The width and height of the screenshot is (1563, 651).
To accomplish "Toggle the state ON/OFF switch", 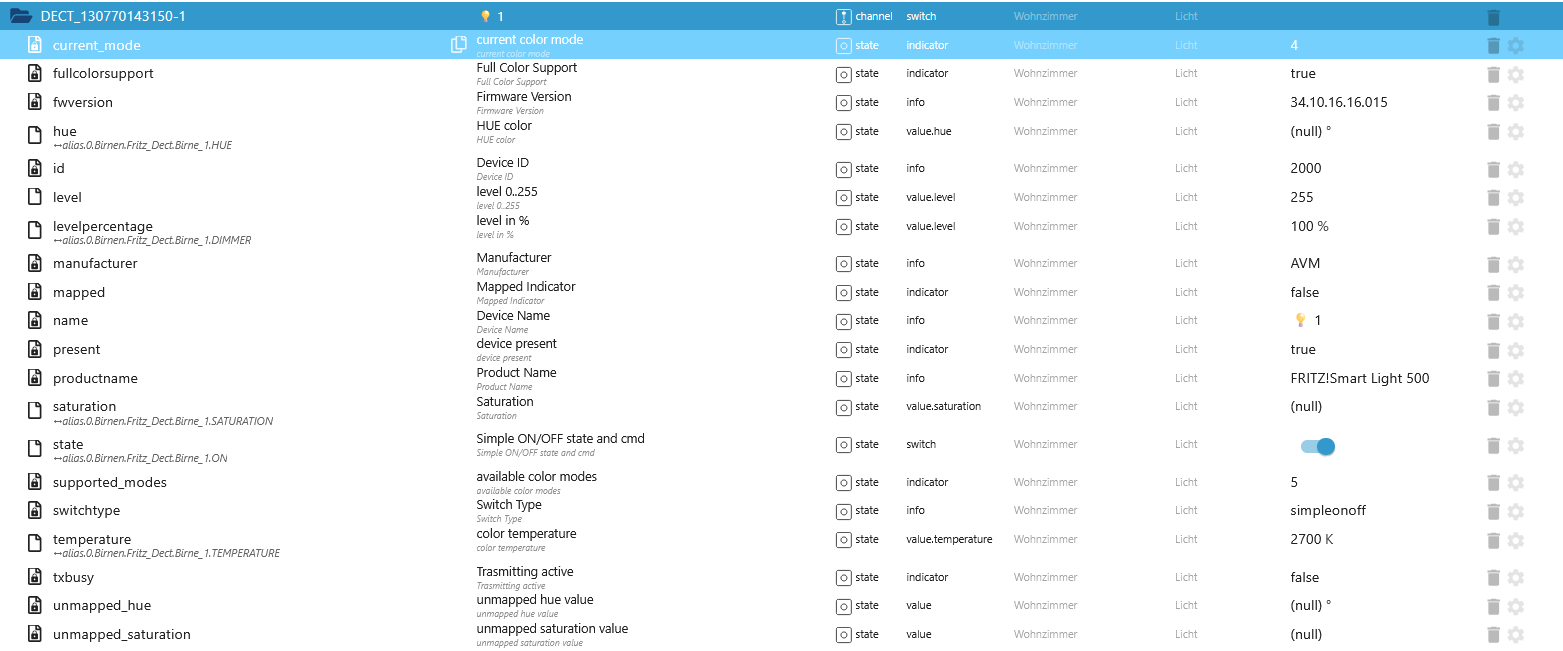I will click(x=1318, y=446).
